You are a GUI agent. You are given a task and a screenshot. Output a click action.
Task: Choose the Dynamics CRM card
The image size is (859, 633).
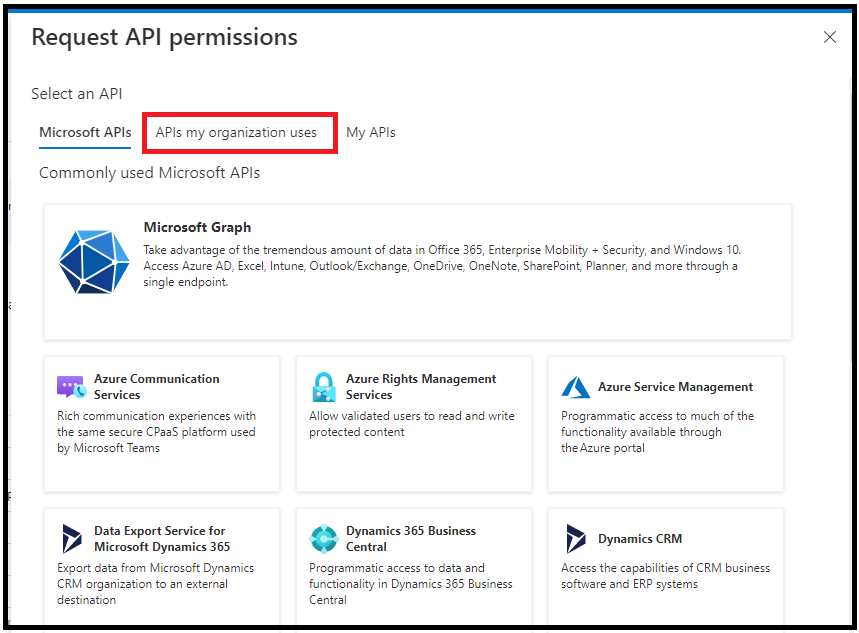point(665,570)
